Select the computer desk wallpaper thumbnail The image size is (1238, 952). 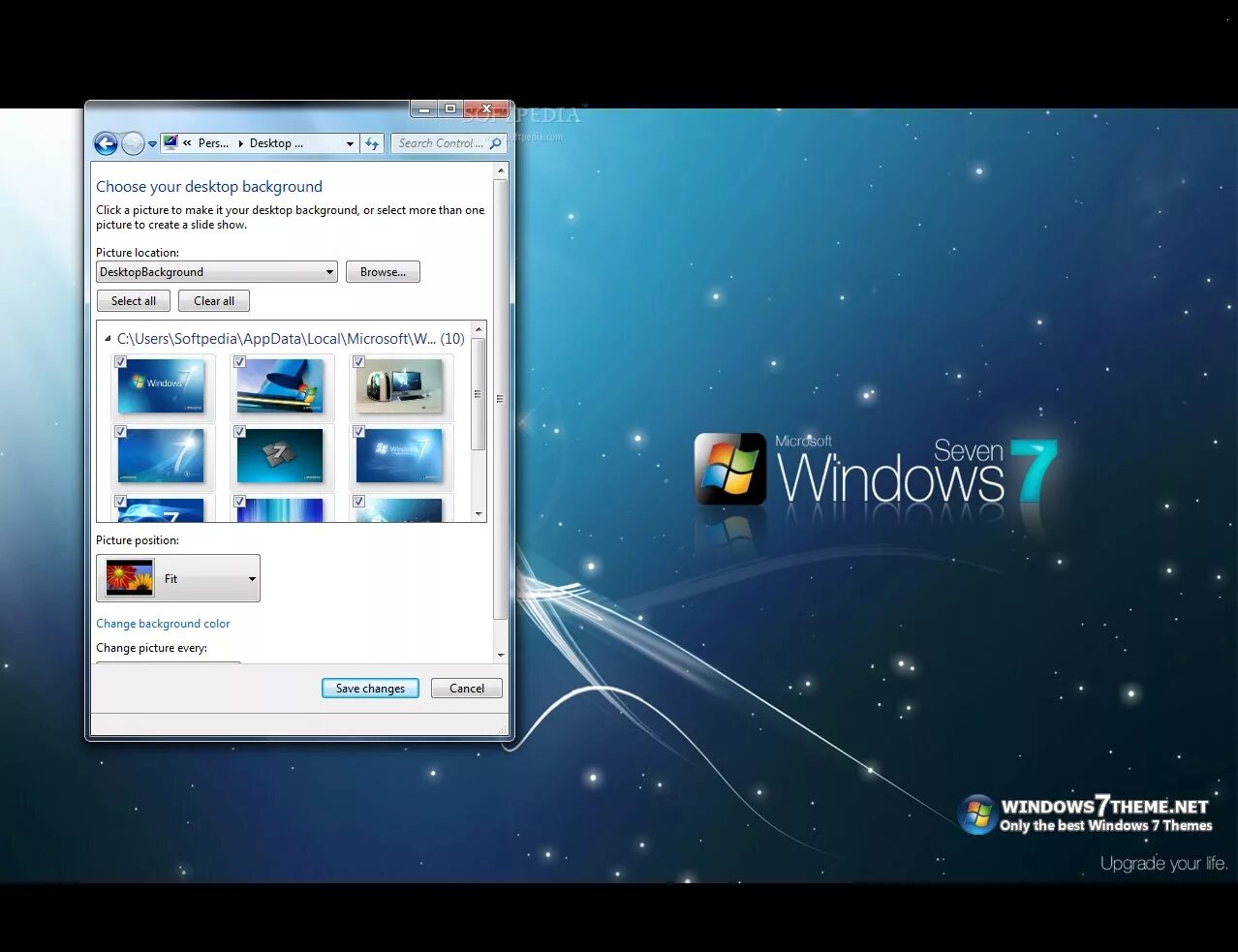click(399, 386)
